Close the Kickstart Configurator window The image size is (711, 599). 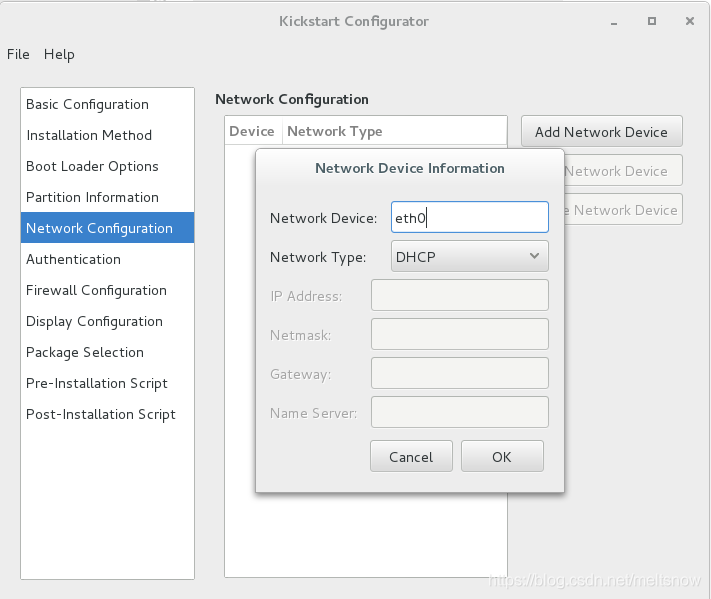point(690,21)
